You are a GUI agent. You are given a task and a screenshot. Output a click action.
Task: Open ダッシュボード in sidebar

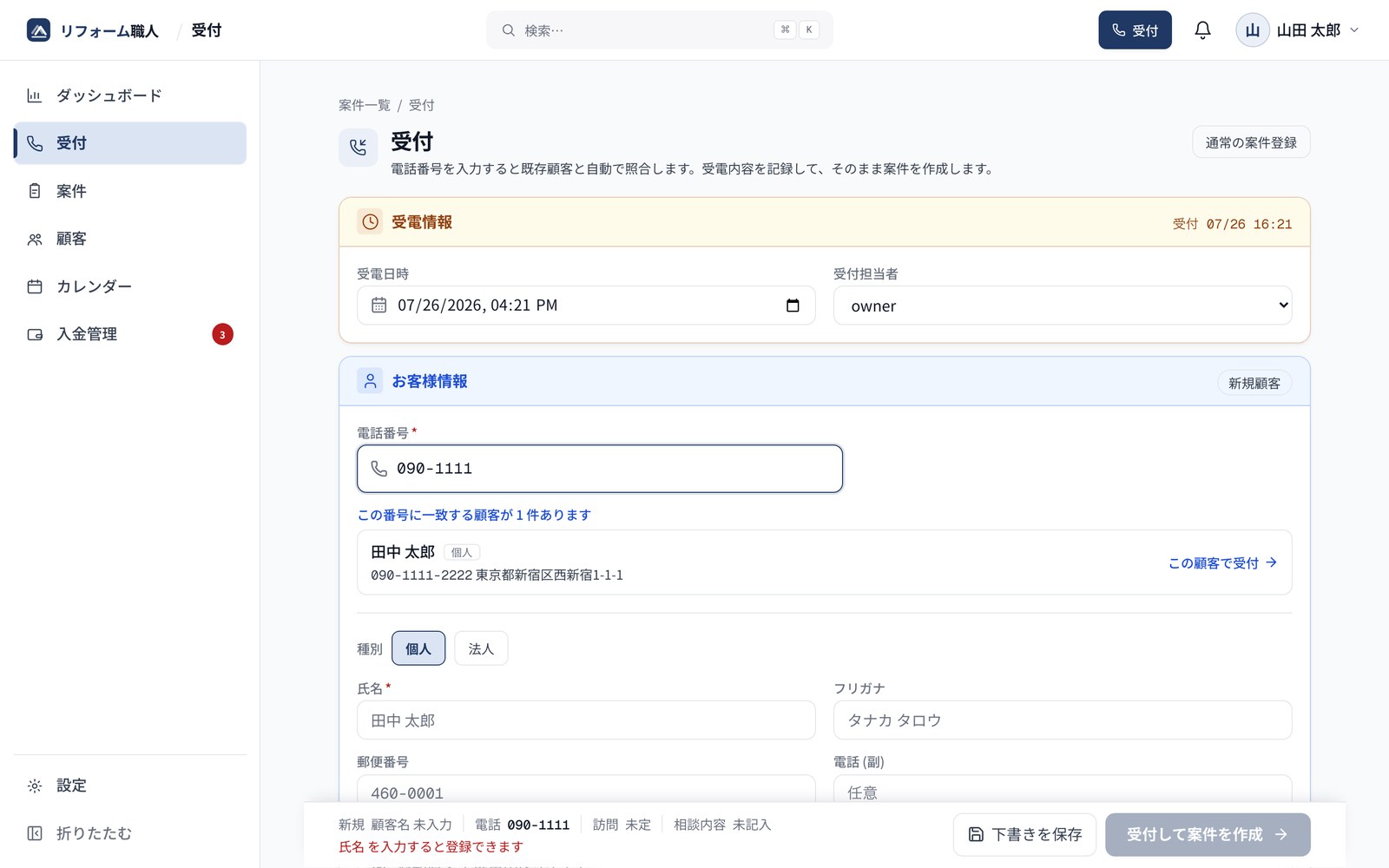130,95
